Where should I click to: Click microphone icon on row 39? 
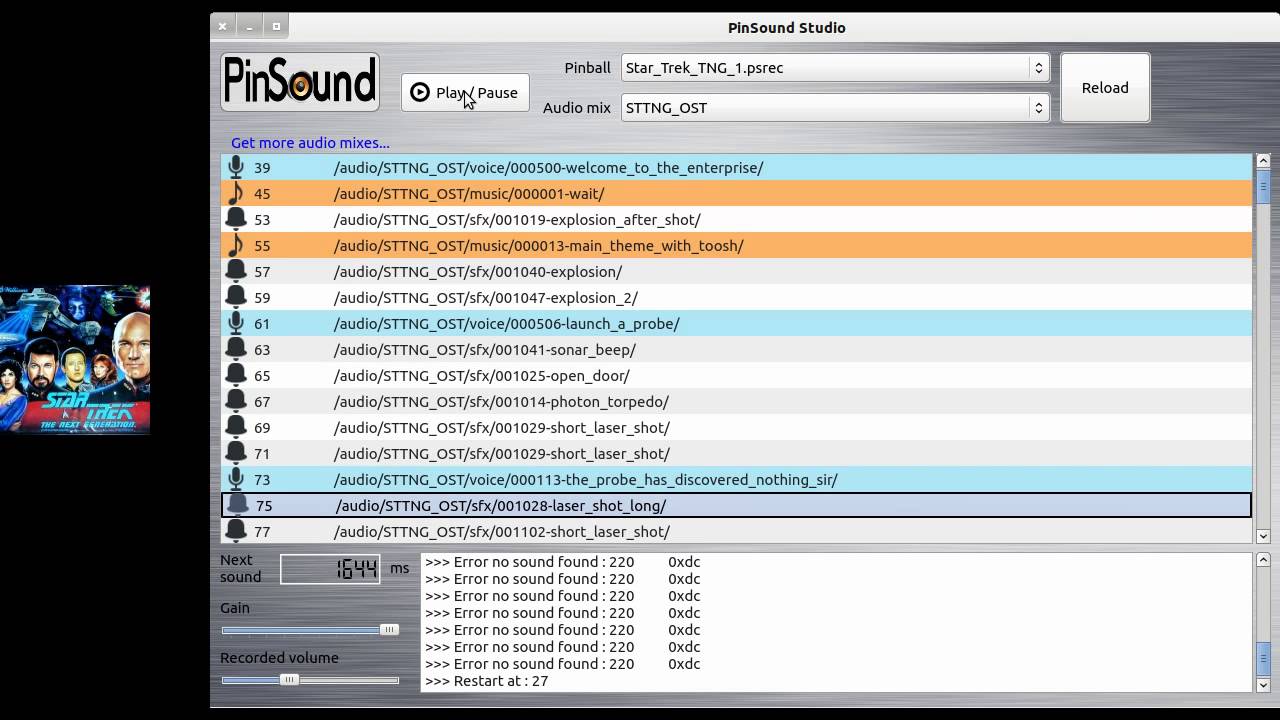pos(236,167)
